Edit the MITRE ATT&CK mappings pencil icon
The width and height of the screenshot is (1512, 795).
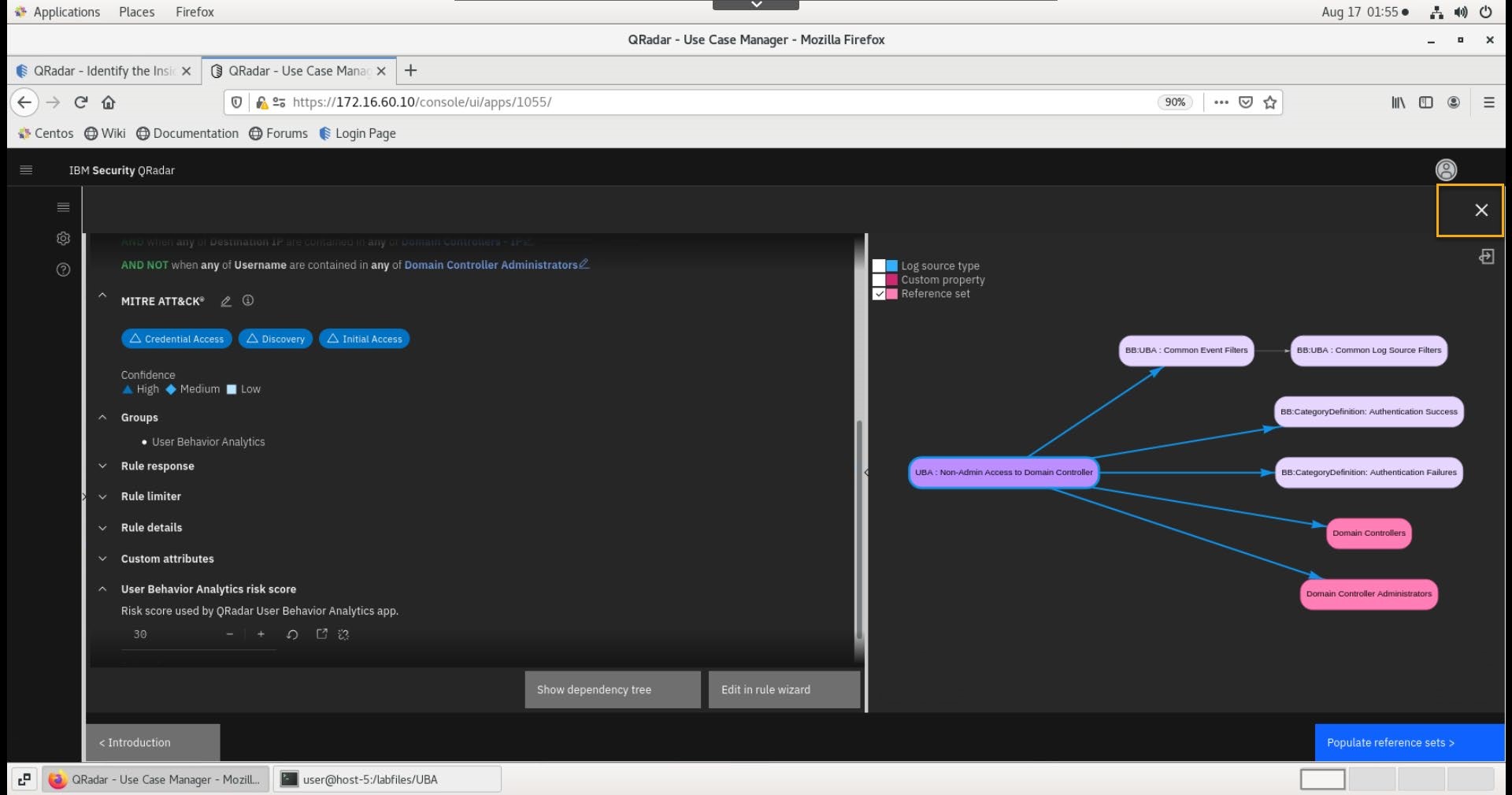coord(226,301)
